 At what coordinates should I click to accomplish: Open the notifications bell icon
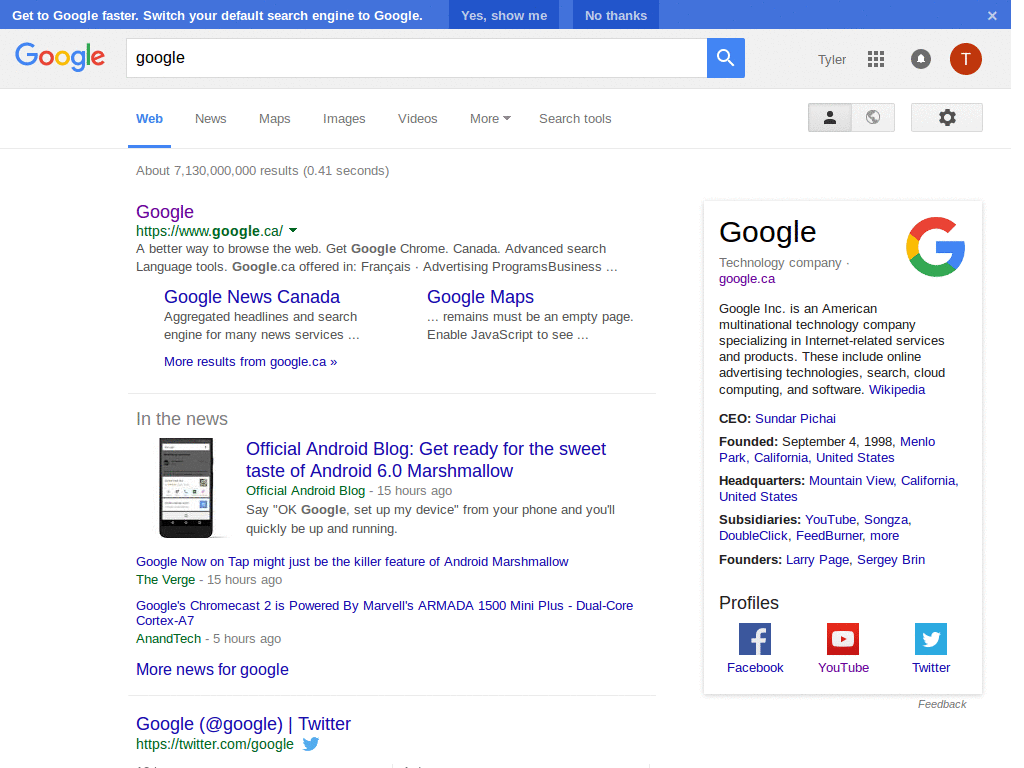[x=921, y=59]
